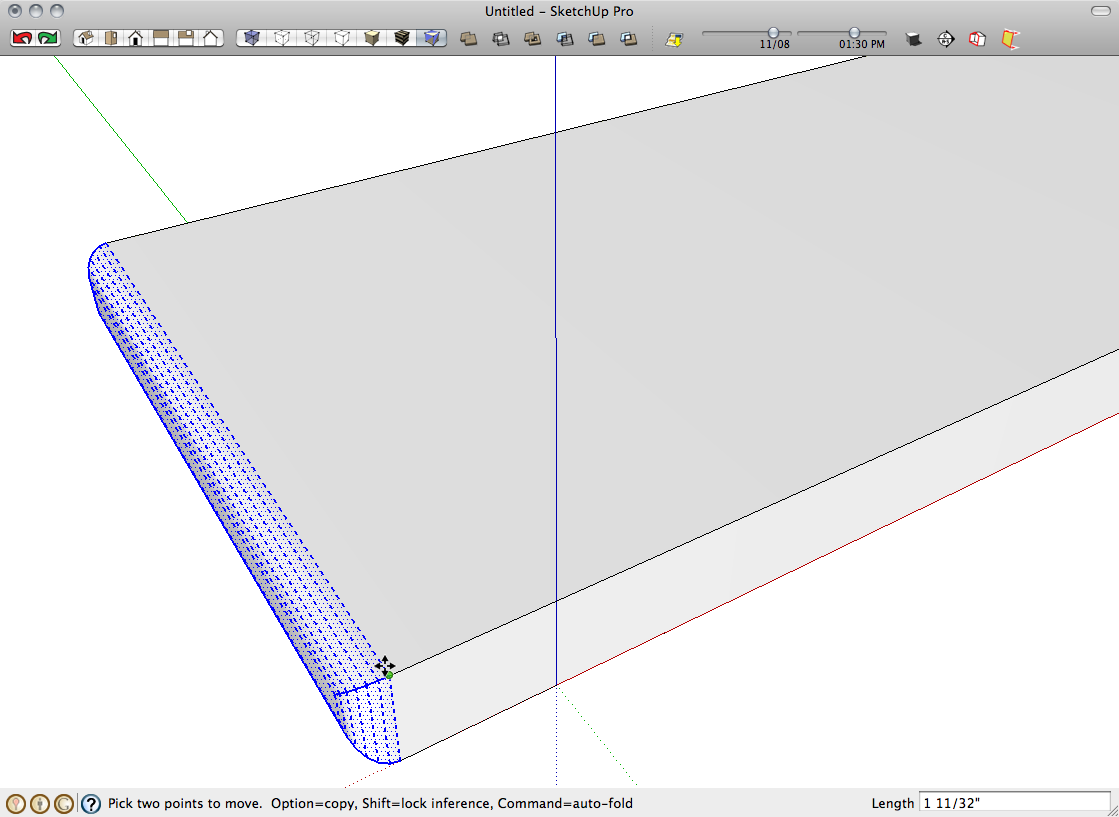Screen dimensions: 1119x817
Task: Click the last solid tool, Split
Action: [x=628, y=39]
